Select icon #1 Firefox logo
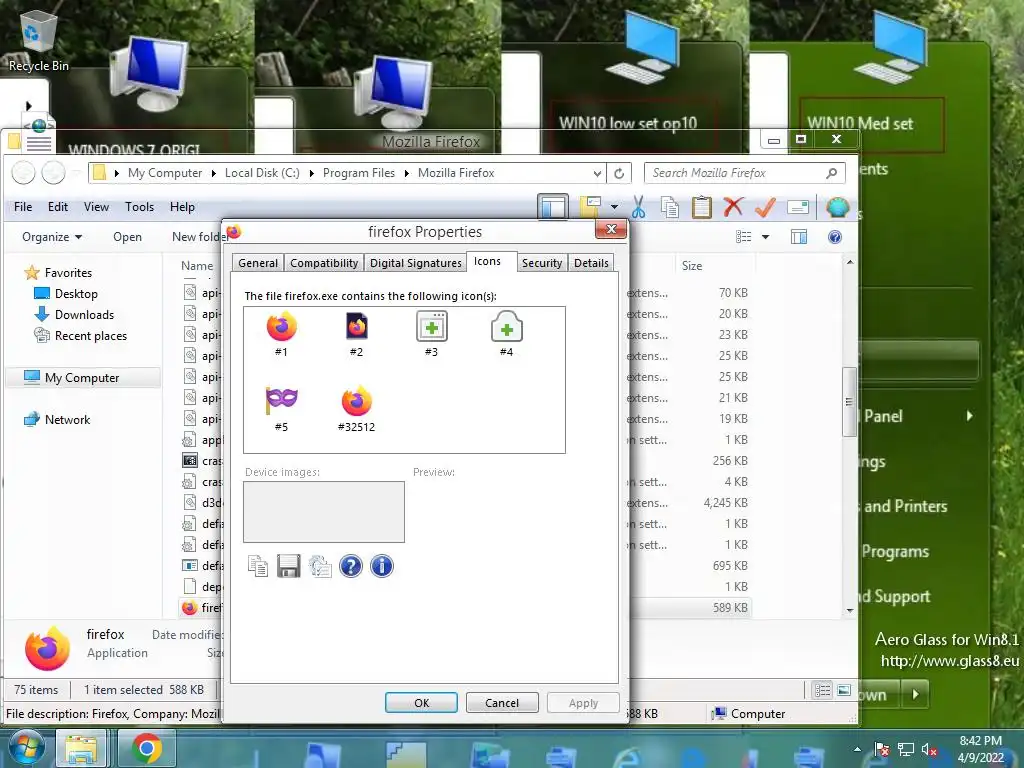Image resolution: width=1024 pixels, height=768 pixels. click(281, 327)
